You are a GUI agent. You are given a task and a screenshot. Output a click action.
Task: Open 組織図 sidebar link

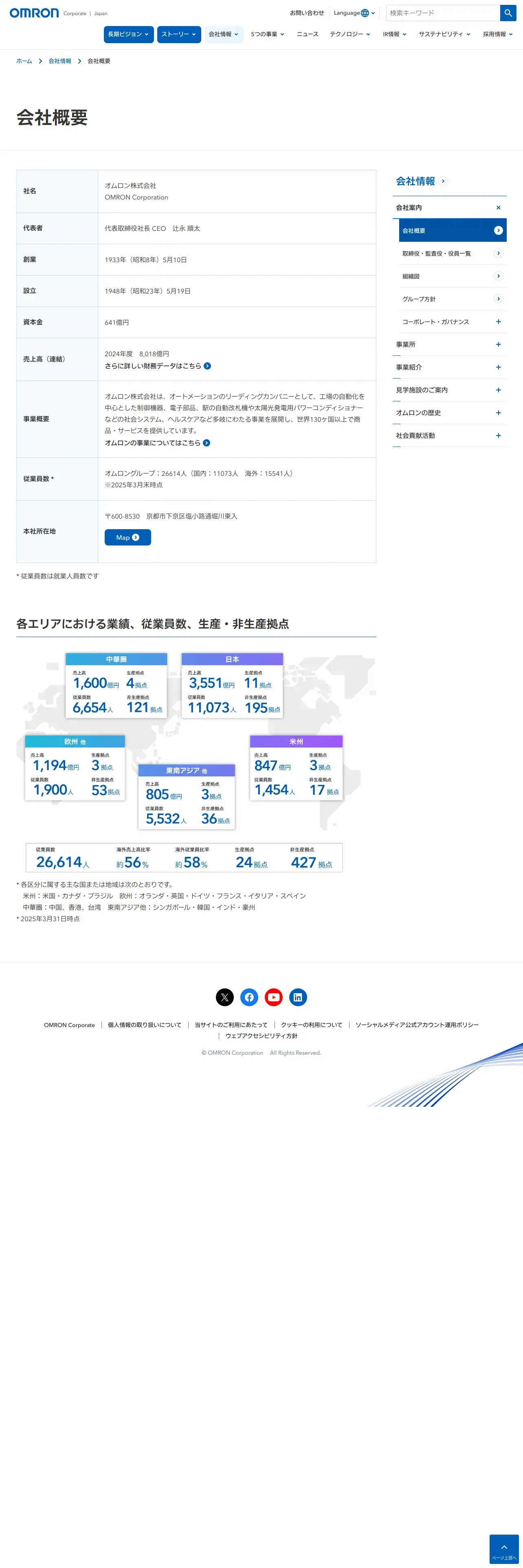pos(411,276)
